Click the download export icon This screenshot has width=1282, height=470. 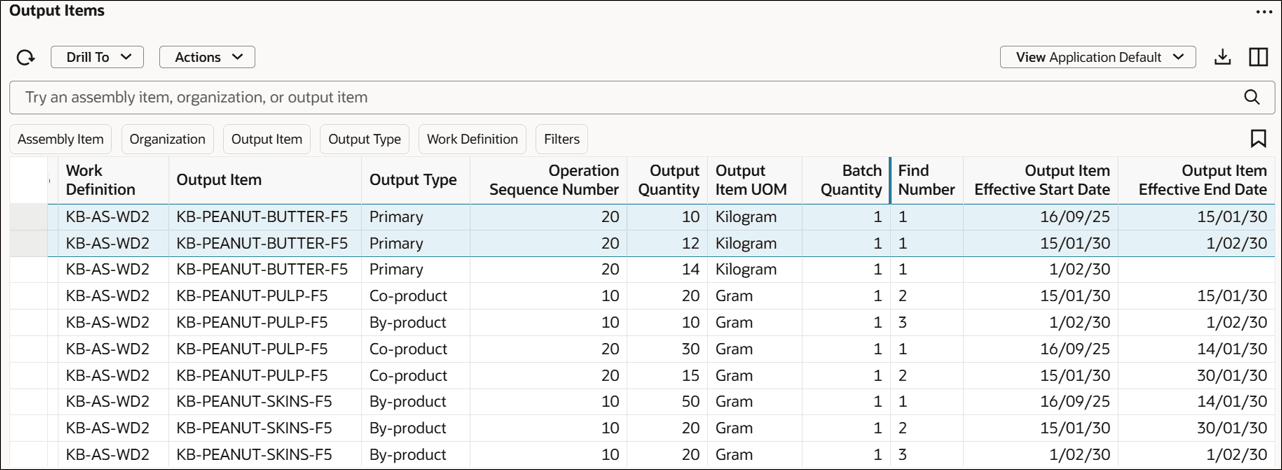point(1222,57)
